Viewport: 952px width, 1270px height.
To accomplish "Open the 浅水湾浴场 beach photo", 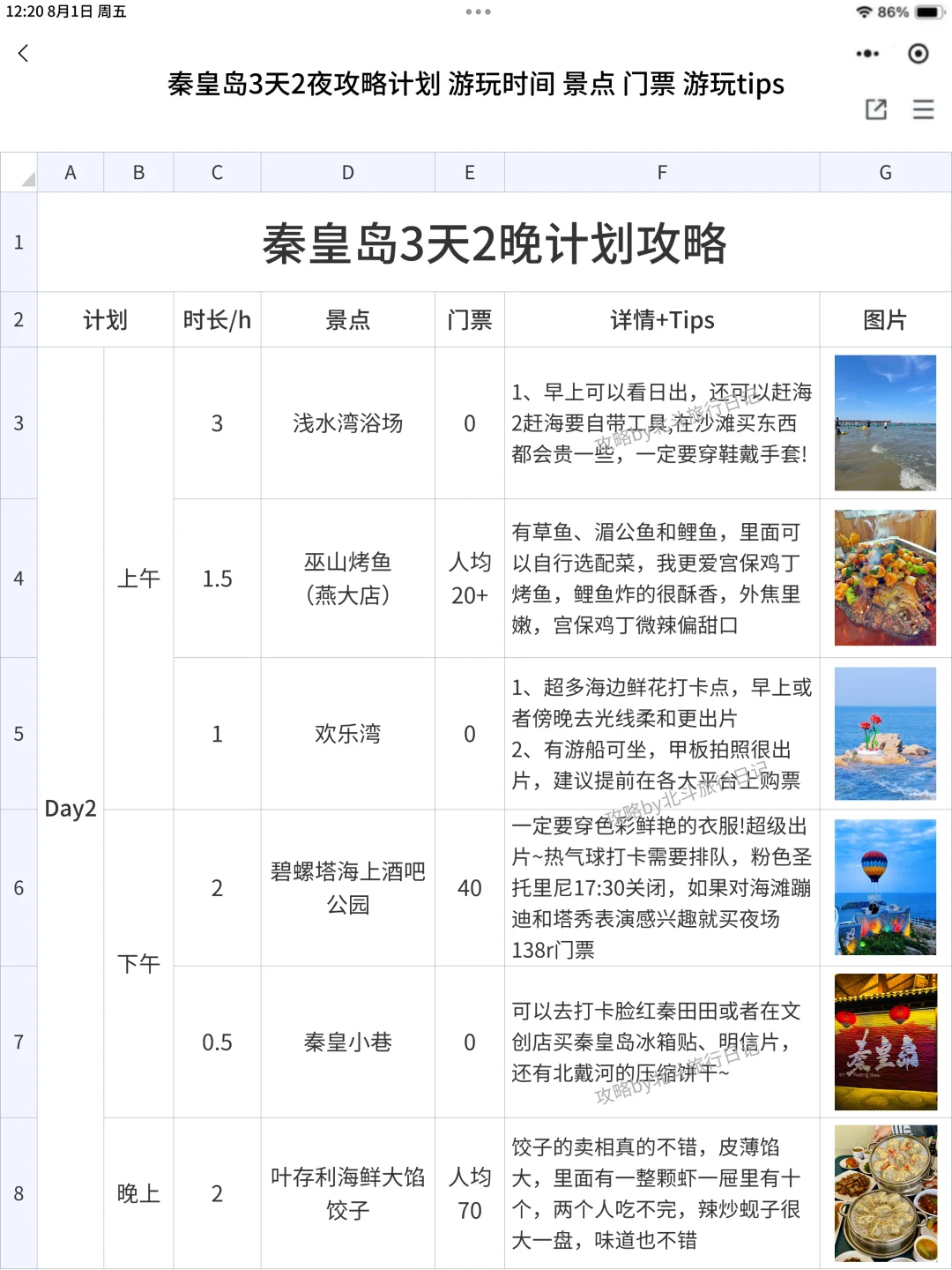I will (x=885, y=423).
